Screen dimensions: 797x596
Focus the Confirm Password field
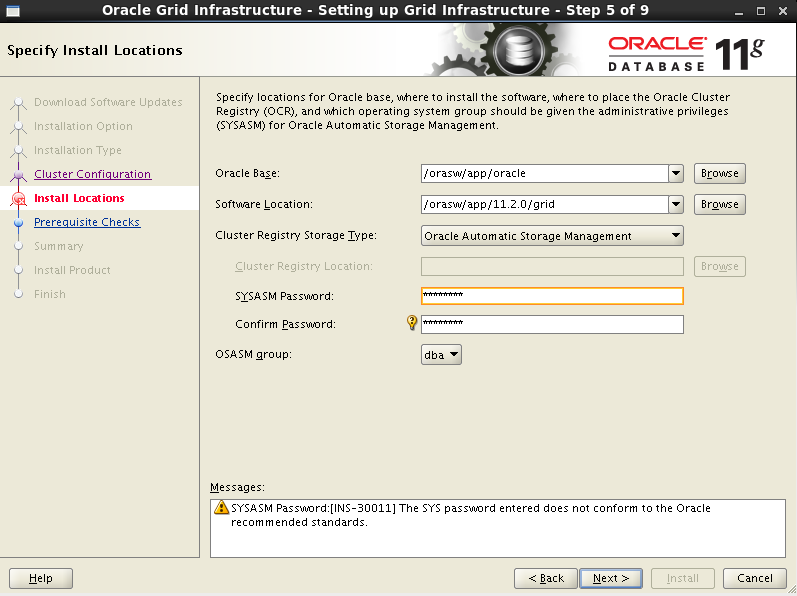(x=552, y=324)
